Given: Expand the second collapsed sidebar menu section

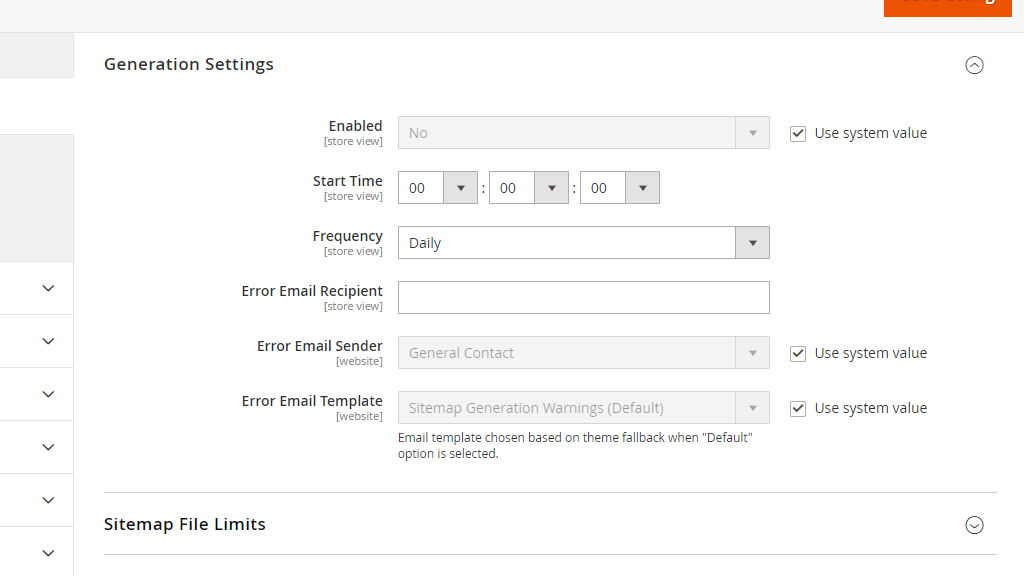Looking at the screenshot, I should 47,340.
